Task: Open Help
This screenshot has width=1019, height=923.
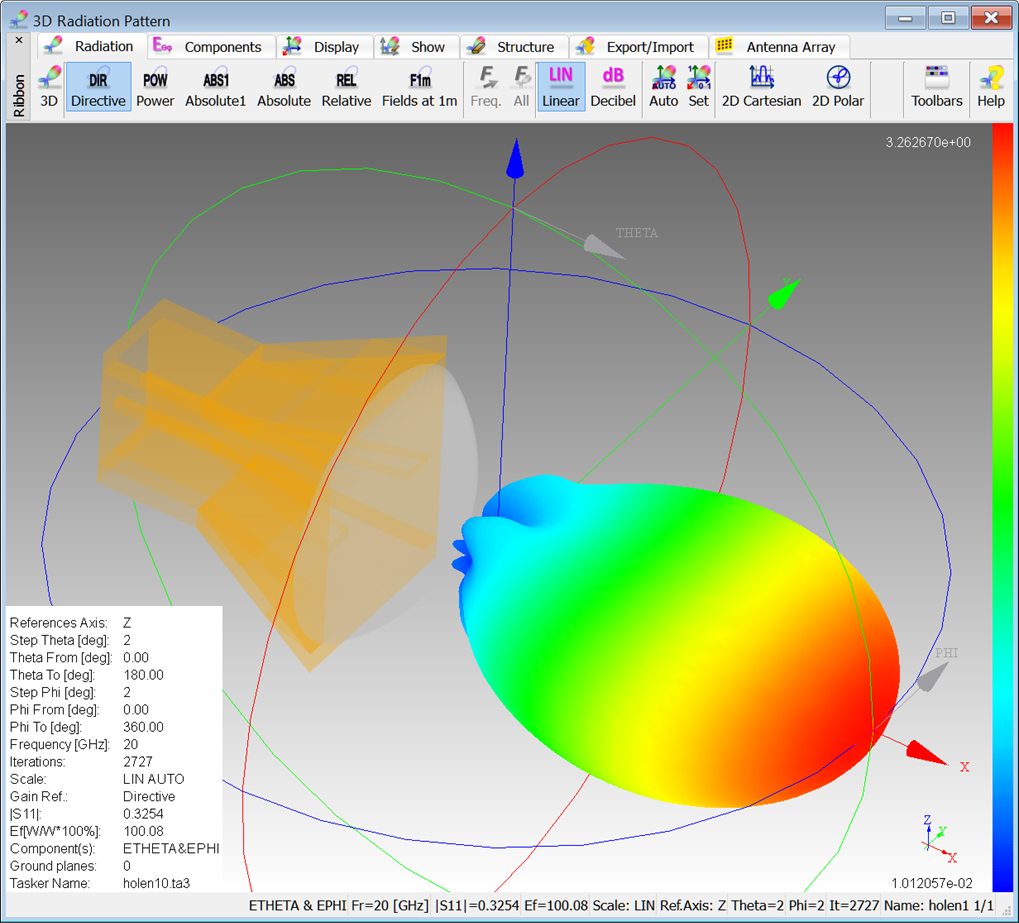Action: pyautogui.click(x=991, y=88)
